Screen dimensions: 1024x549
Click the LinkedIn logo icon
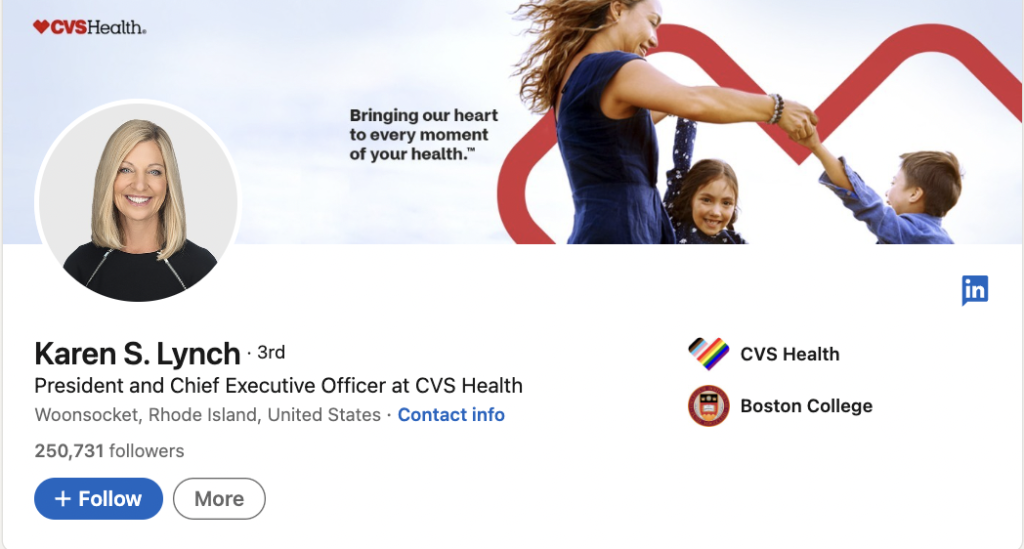pos(974,290)
